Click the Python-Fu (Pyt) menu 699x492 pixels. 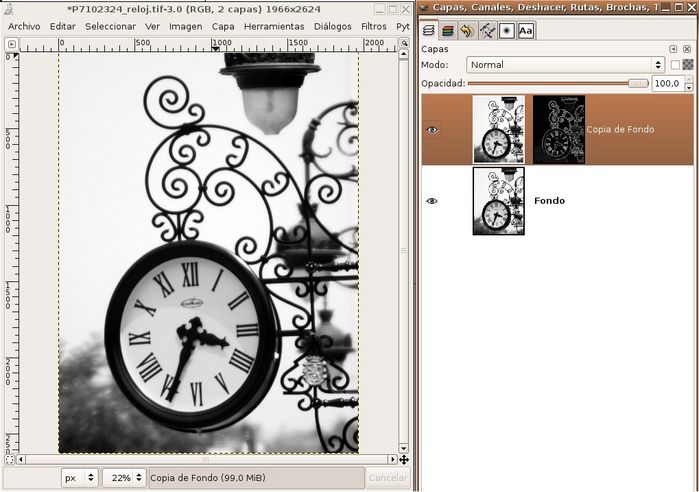point(403,27)
